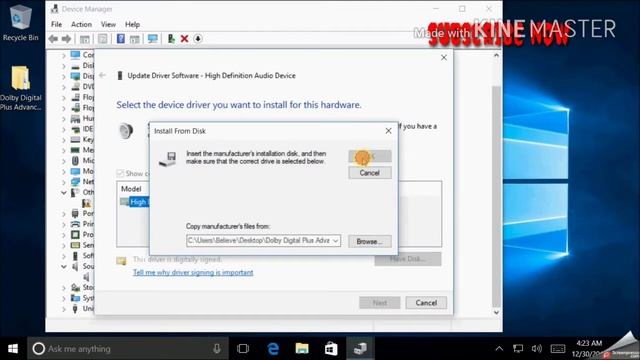Screen dimensions: 640x360
Task: Click the Next button in the driver wizard
Action: 380,303
